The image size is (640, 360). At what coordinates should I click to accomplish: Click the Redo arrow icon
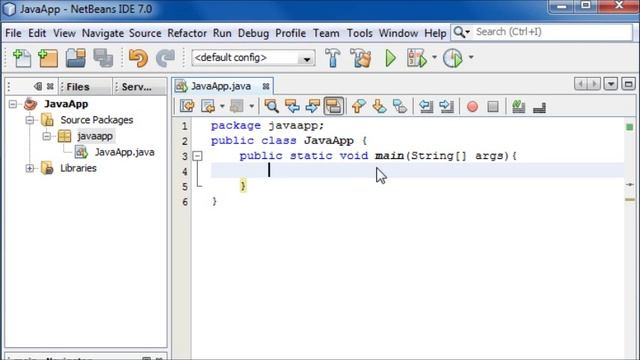[165, 58]
